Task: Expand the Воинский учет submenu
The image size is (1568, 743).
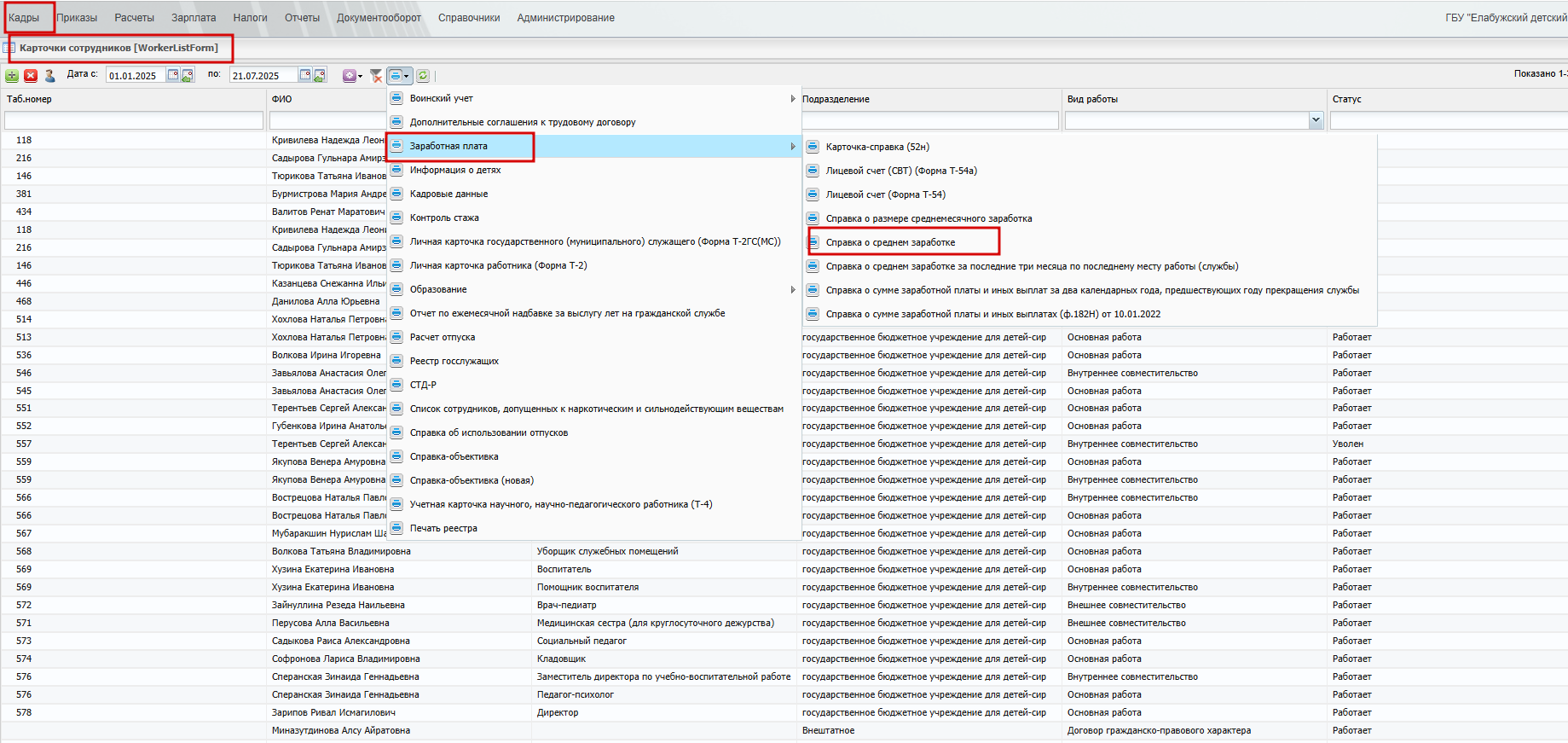Action: pos(594,98)
